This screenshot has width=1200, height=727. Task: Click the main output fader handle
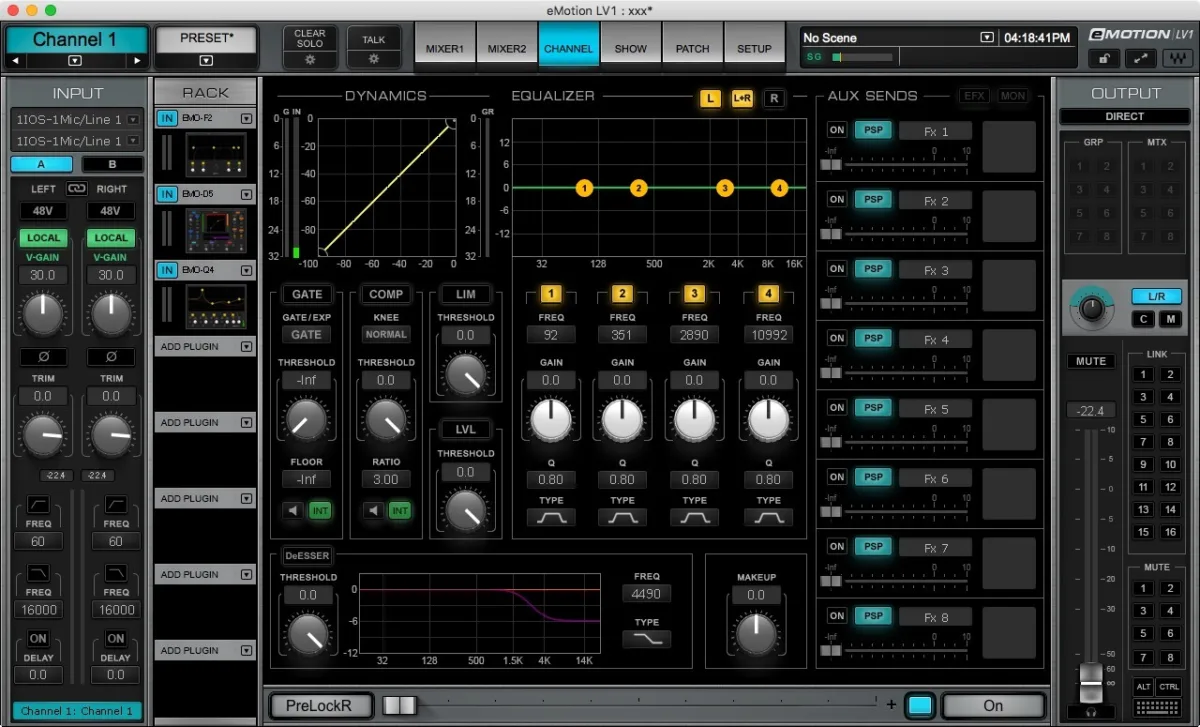tap(1089, 682)
